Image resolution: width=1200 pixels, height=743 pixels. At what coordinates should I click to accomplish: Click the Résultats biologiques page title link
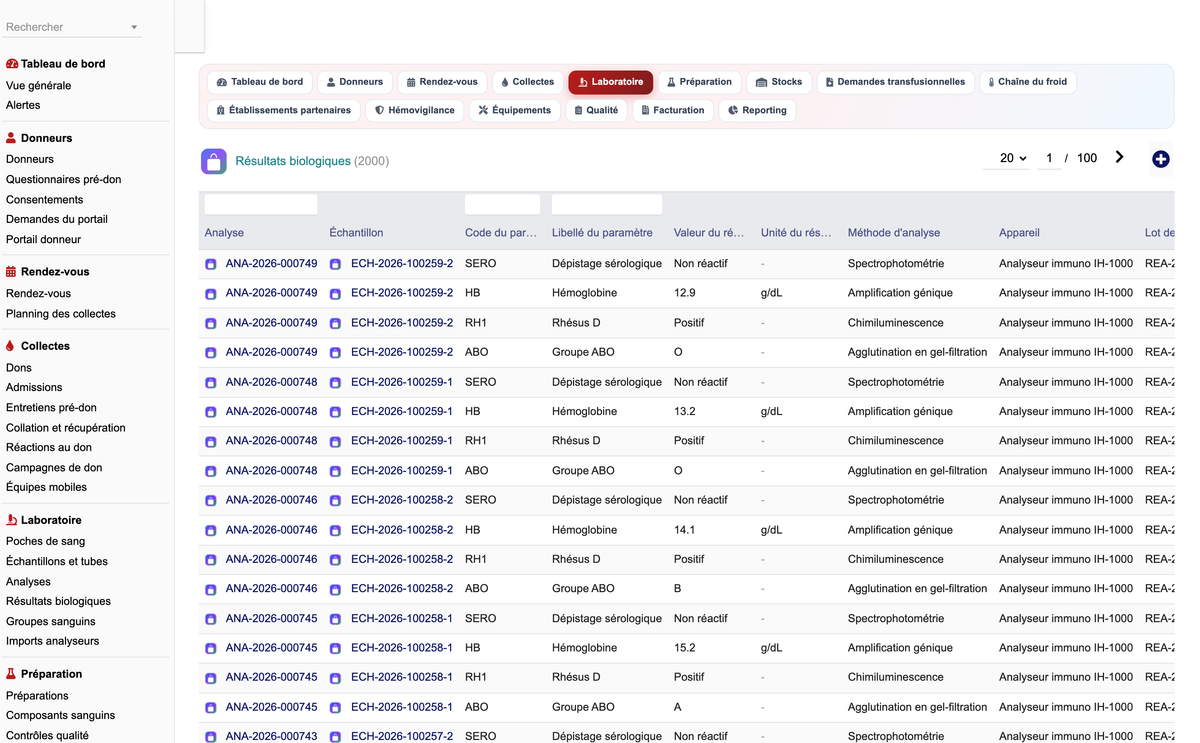coord(293,161)
